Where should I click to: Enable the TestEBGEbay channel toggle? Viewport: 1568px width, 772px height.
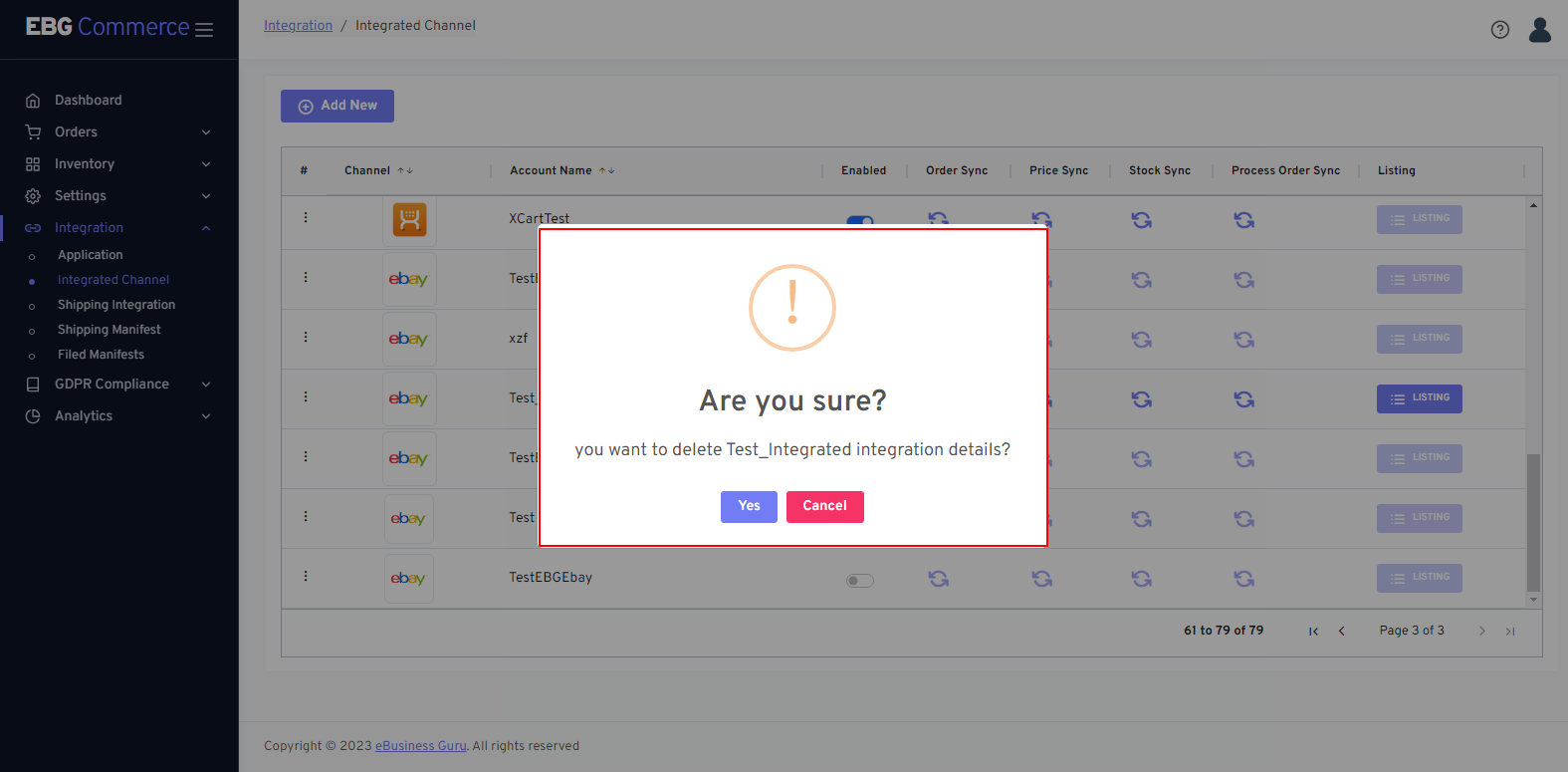[x=859, y=581]
